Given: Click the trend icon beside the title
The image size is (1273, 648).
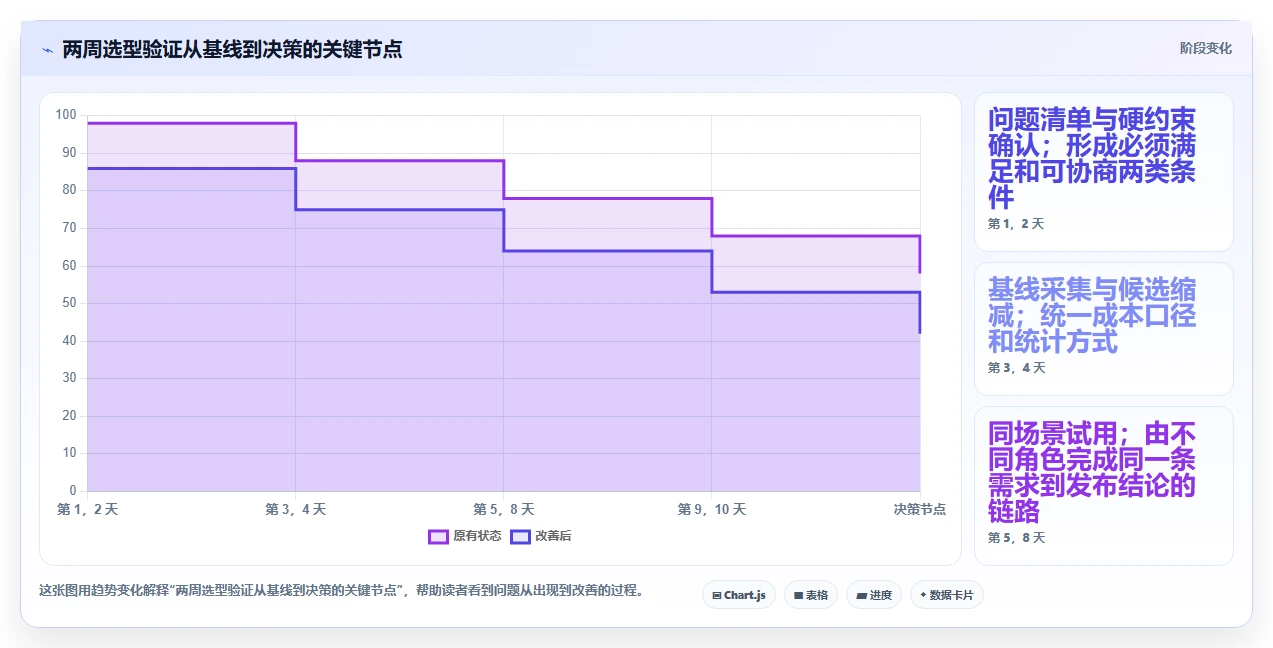Looking at the screenshot, I should [x=47, y=49].
